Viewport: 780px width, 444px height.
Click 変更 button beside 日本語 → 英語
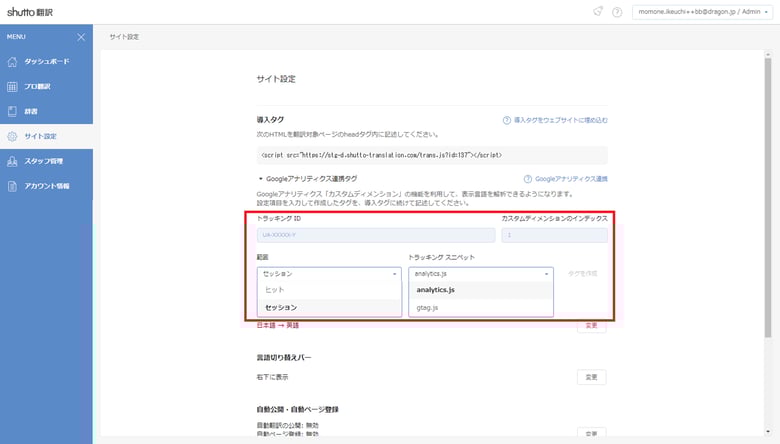click(591, 326)
